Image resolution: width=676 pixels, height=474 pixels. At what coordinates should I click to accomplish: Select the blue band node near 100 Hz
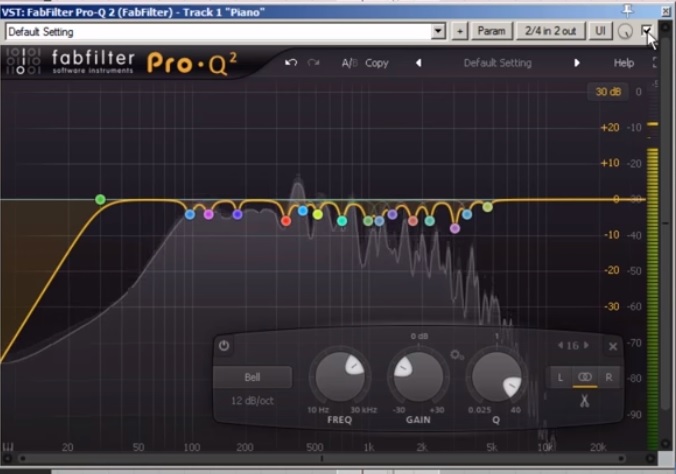(x=190, y=214)
